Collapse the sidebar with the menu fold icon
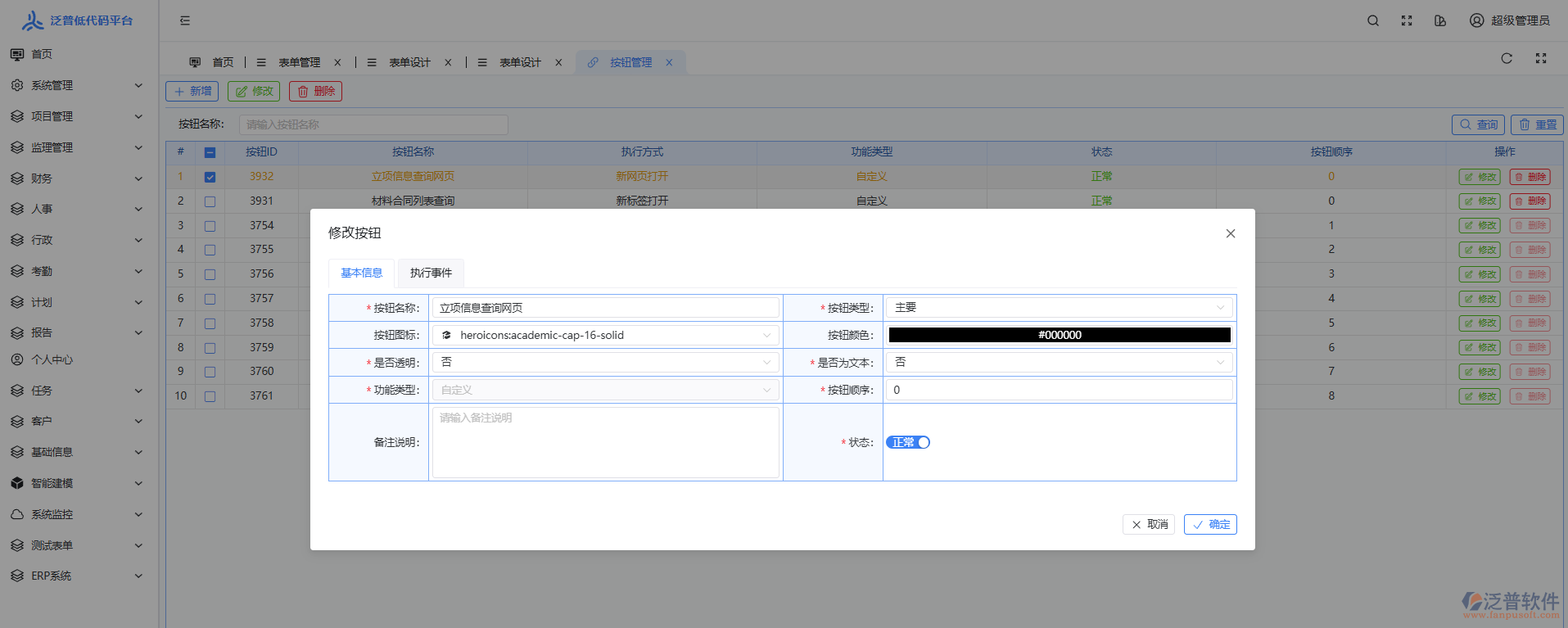The height and width of the screenshot is (628, 1568). 185,20
